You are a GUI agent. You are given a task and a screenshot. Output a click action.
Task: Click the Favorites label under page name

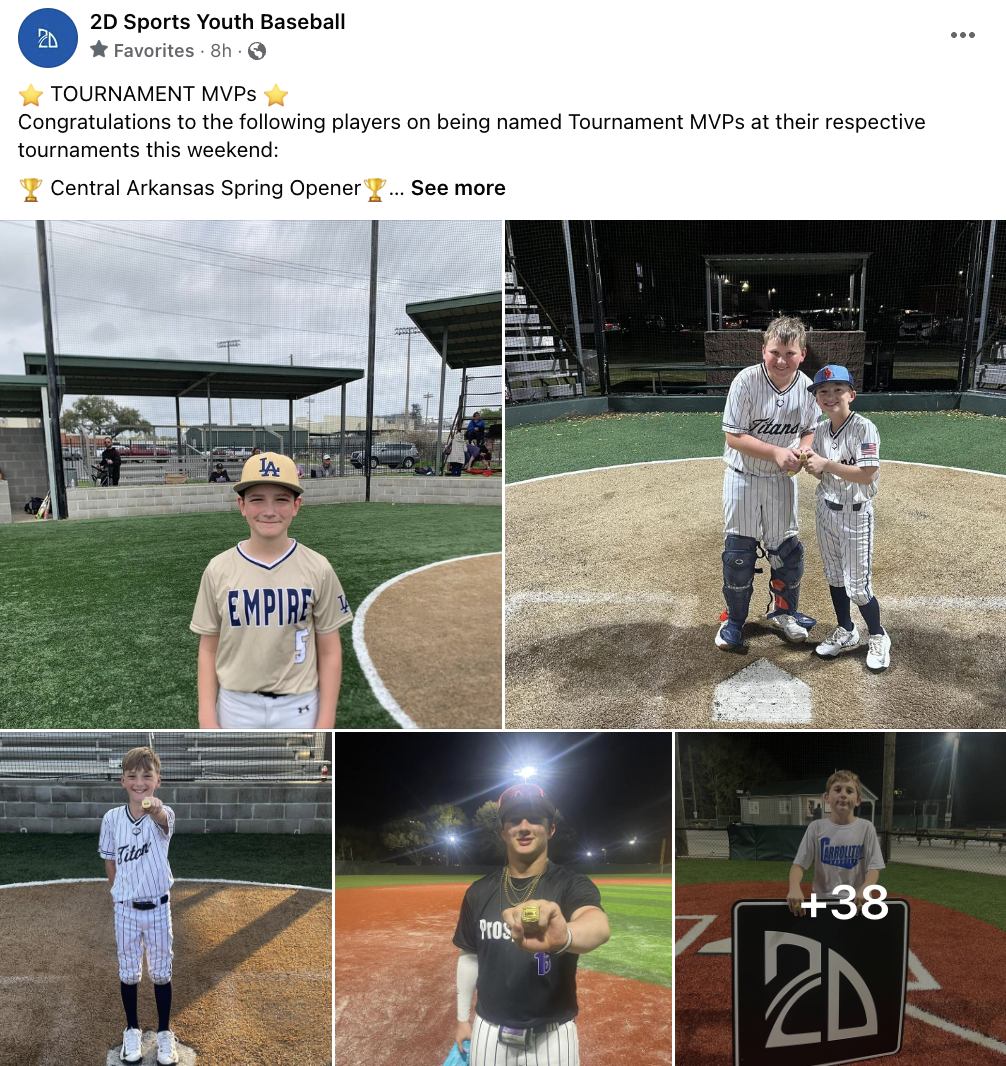click(154, 51)
